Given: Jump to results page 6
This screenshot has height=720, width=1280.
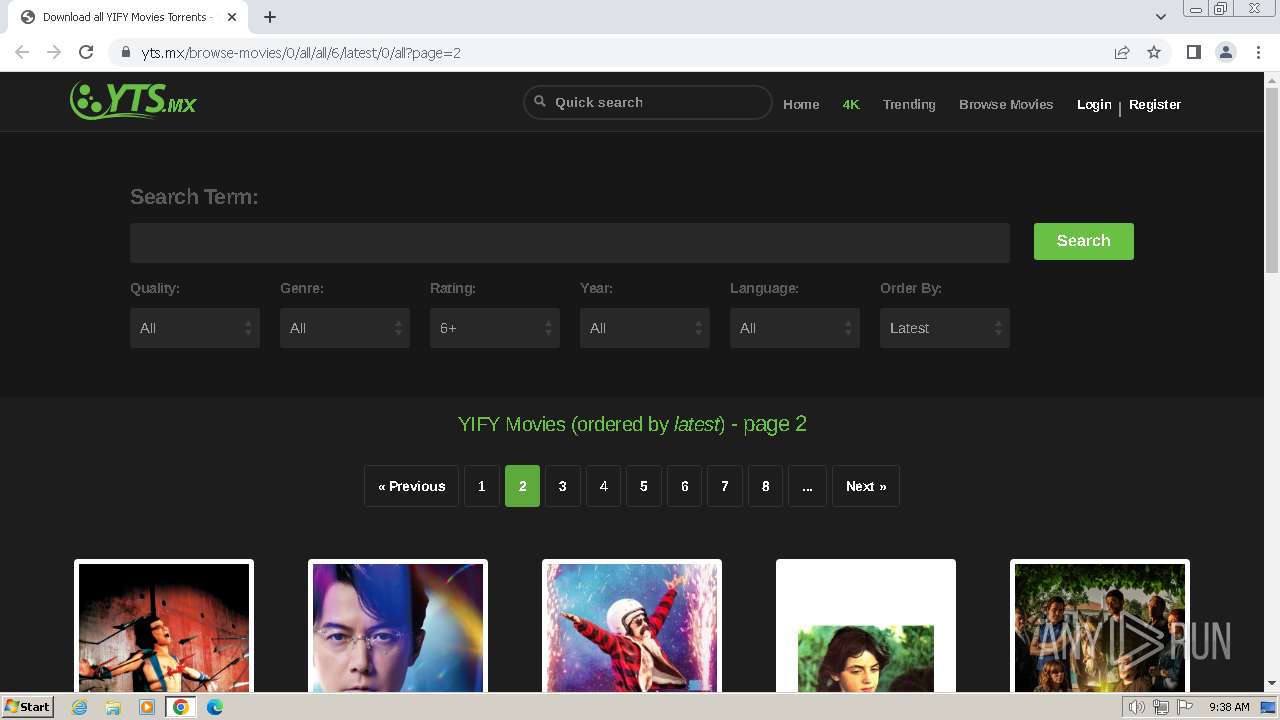Looking at the screenshot, I should [684, 486].
